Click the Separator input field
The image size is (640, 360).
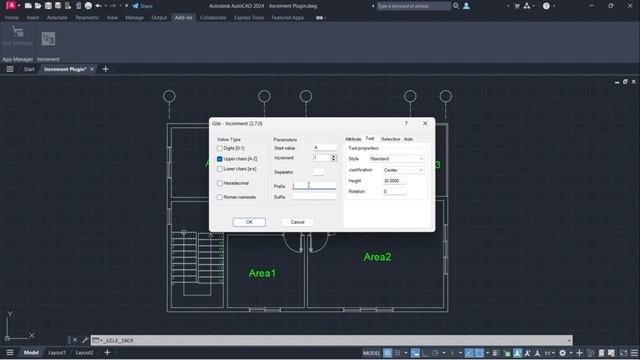318,172
